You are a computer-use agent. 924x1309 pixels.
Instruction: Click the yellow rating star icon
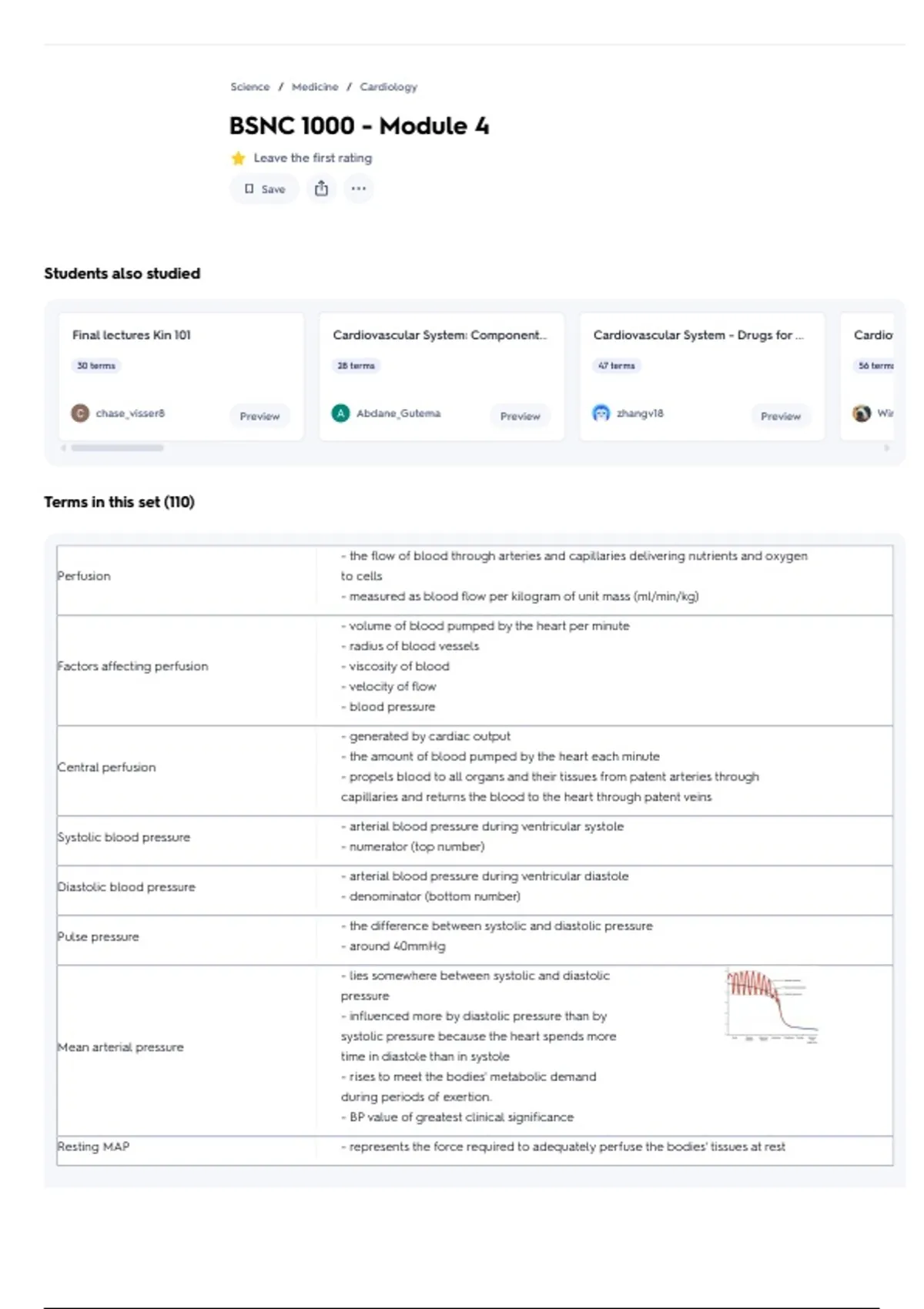pos(238,159)
